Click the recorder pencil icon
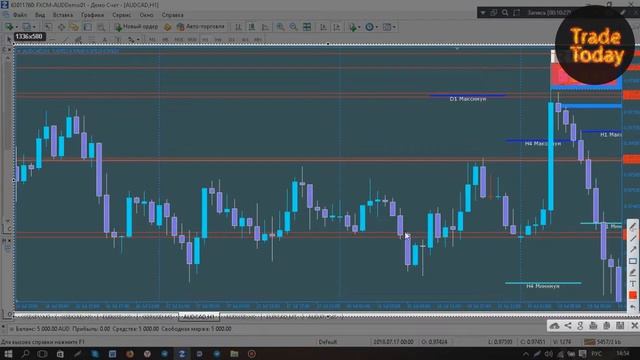 click(x=623, y=13)
